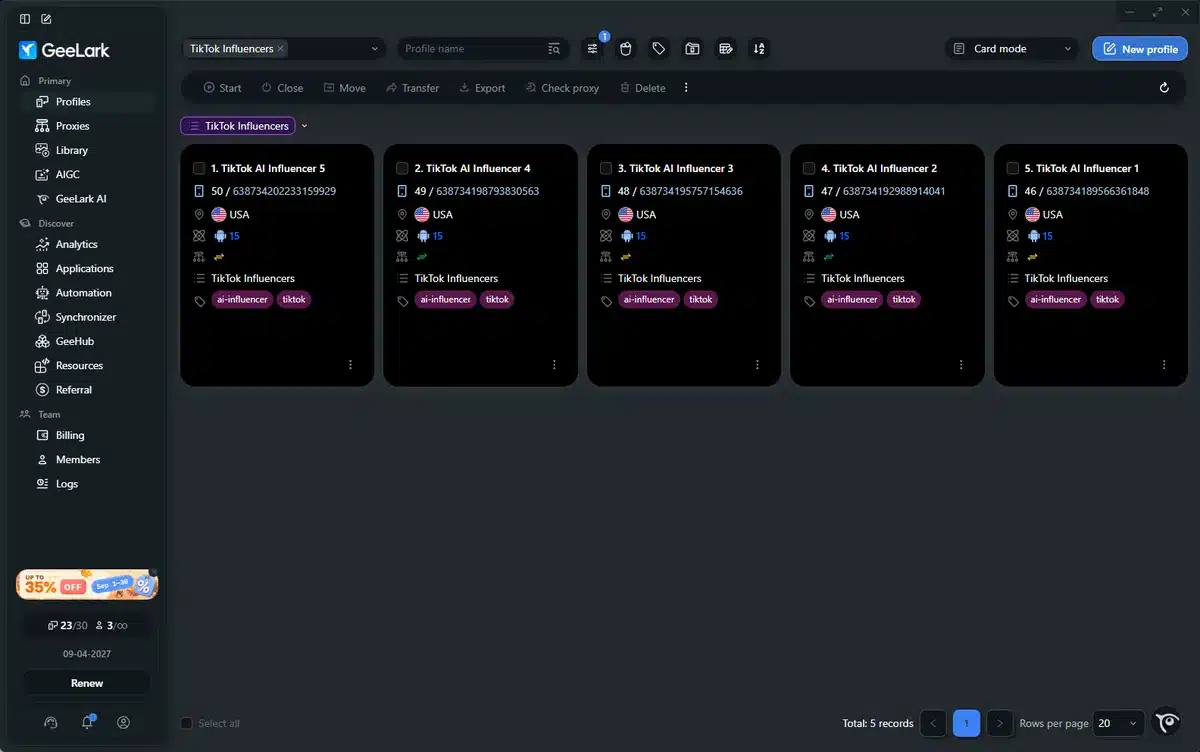1200x752 pixels.
Task: Click the edit note icon beside sidebar toggle
Action: (x=47, y=19)
